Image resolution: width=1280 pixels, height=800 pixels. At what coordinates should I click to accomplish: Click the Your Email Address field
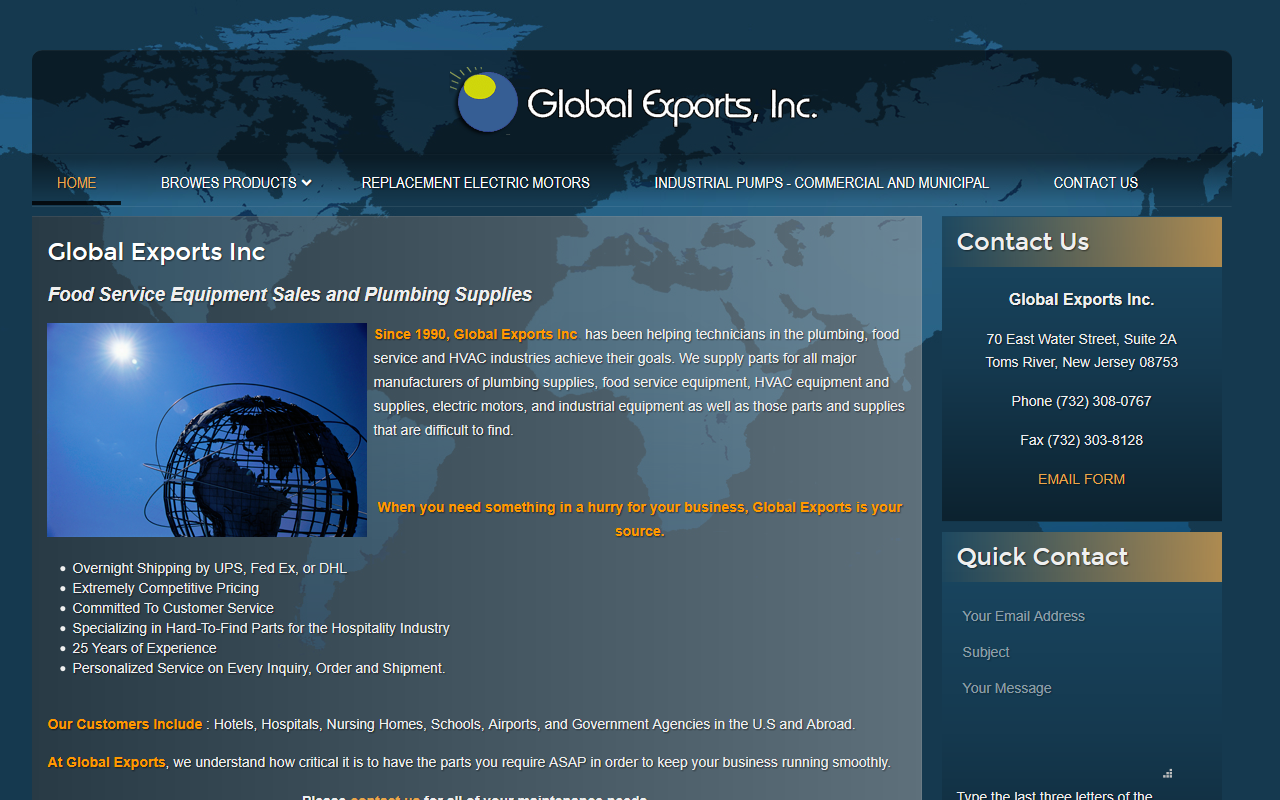1081,616
